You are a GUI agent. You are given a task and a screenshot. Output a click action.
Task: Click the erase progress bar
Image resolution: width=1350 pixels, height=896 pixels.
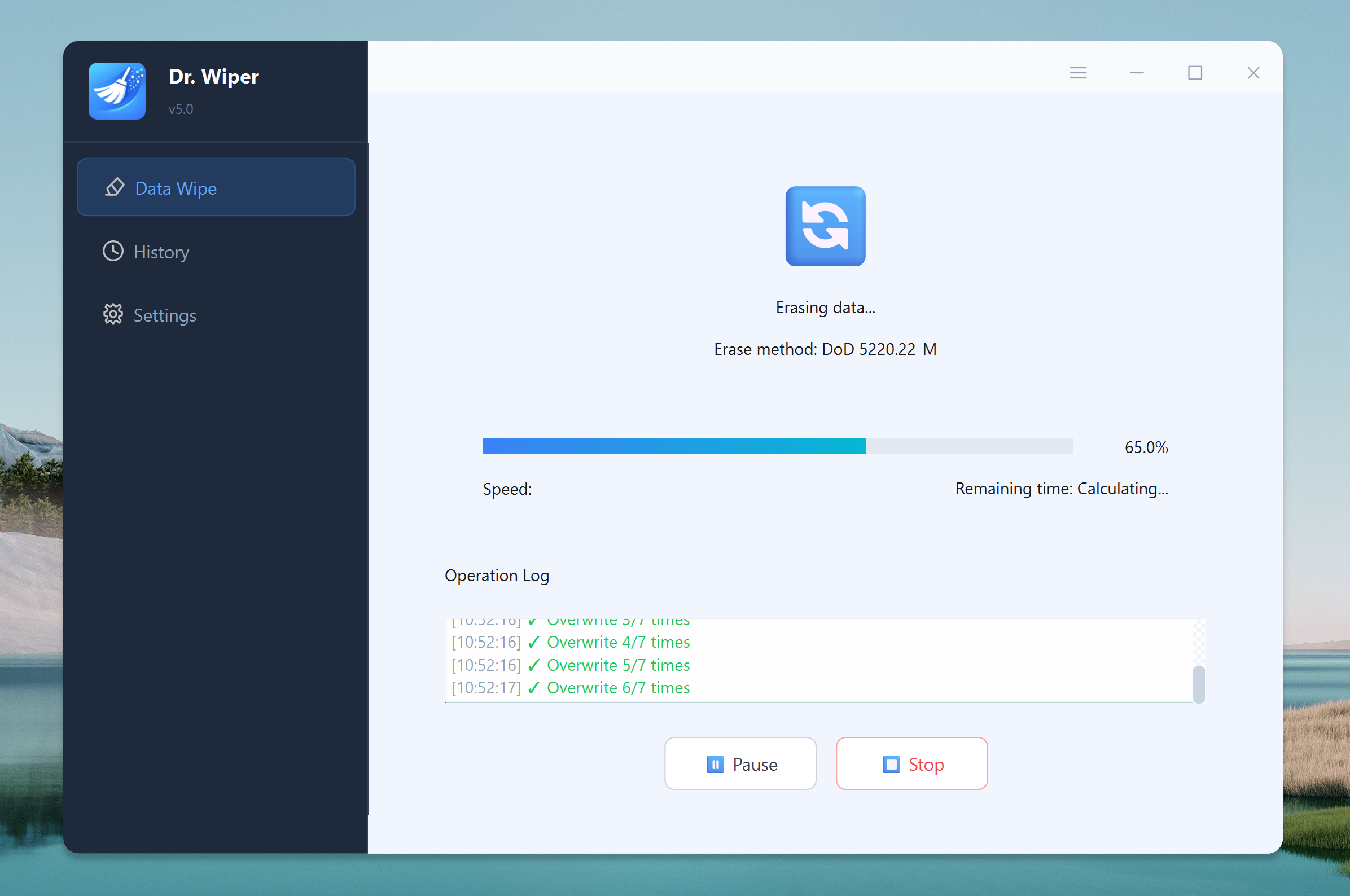[x=777, y=446]
